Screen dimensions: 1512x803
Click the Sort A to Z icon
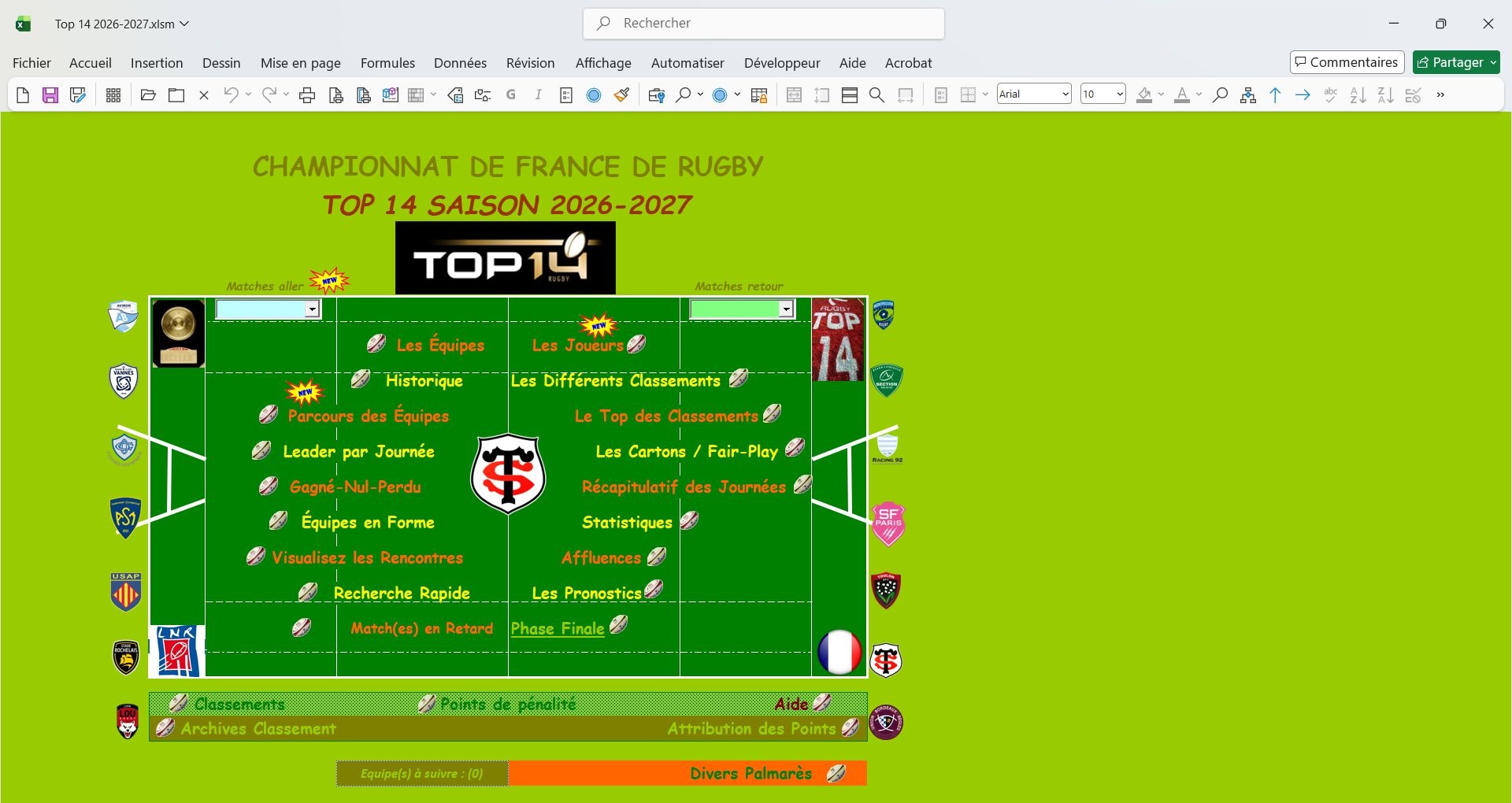tap(1358, 95)
